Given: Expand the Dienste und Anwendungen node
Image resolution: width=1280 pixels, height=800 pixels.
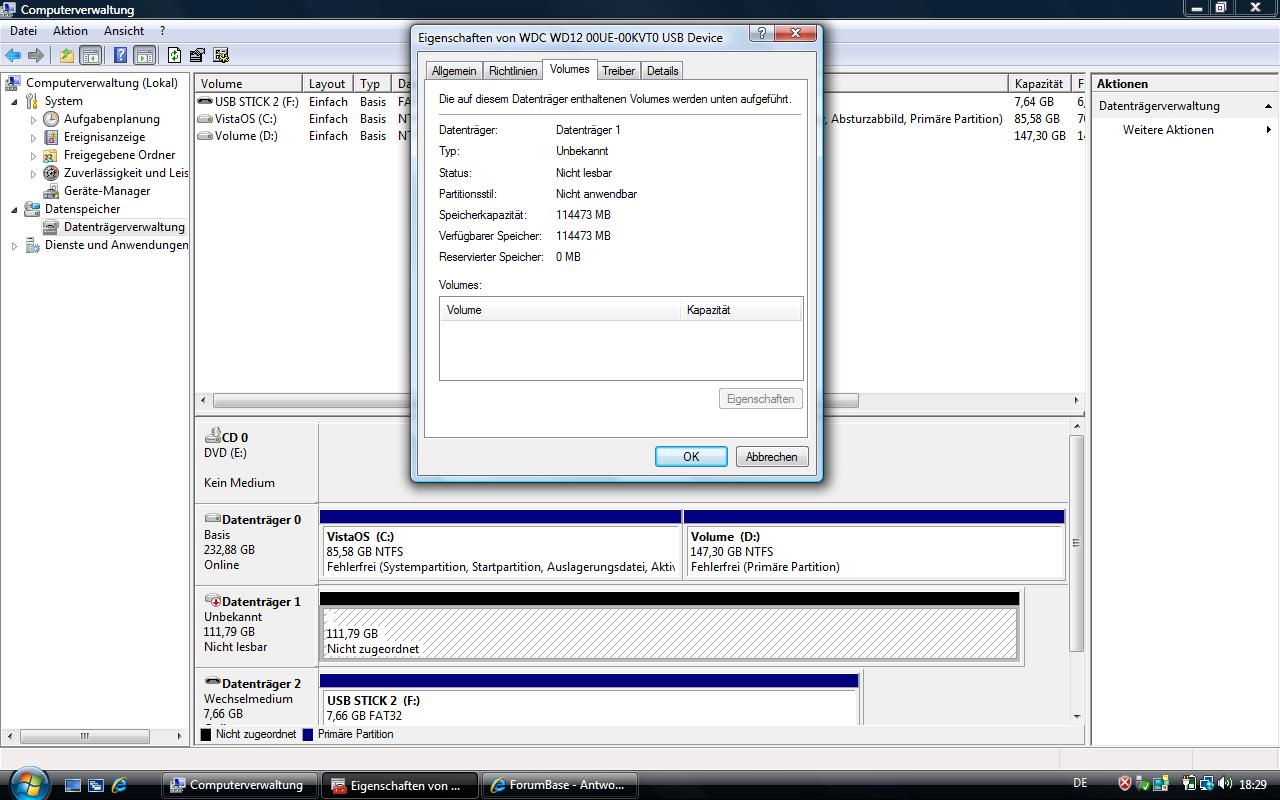Looking at the screenshot, I should coord(14,246).
